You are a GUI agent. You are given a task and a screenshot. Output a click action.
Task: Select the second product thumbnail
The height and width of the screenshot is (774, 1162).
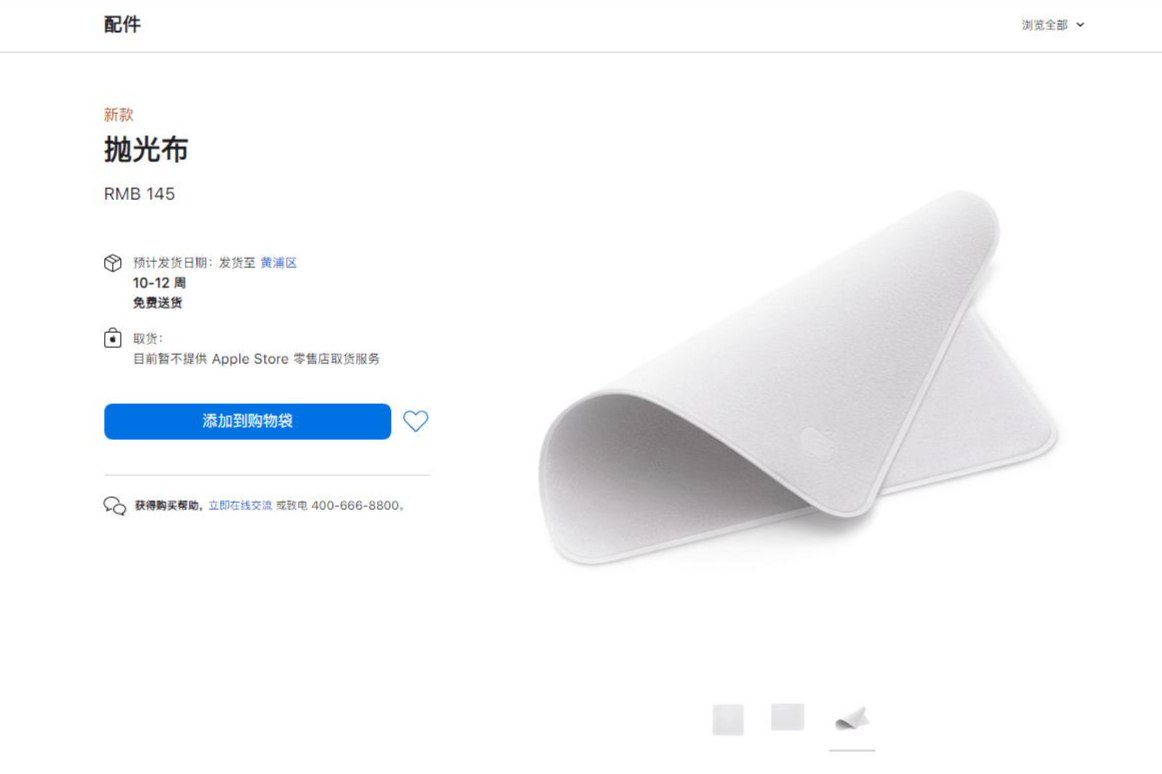(x=788, y=717)
